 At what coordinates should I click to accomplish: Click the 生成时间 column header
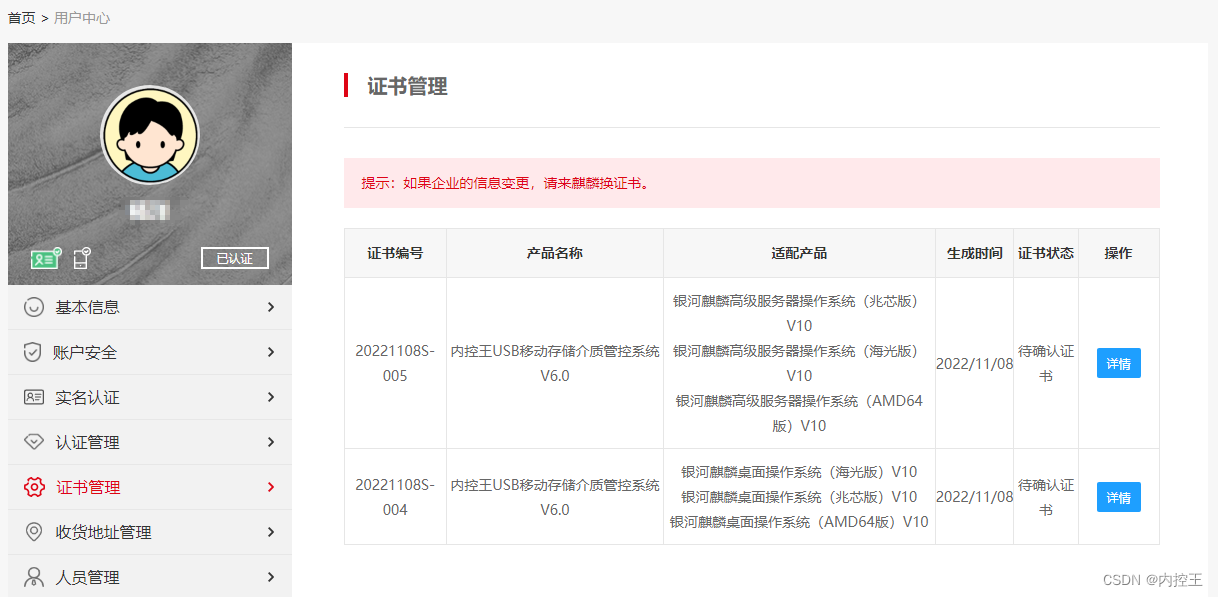(974, 253)
